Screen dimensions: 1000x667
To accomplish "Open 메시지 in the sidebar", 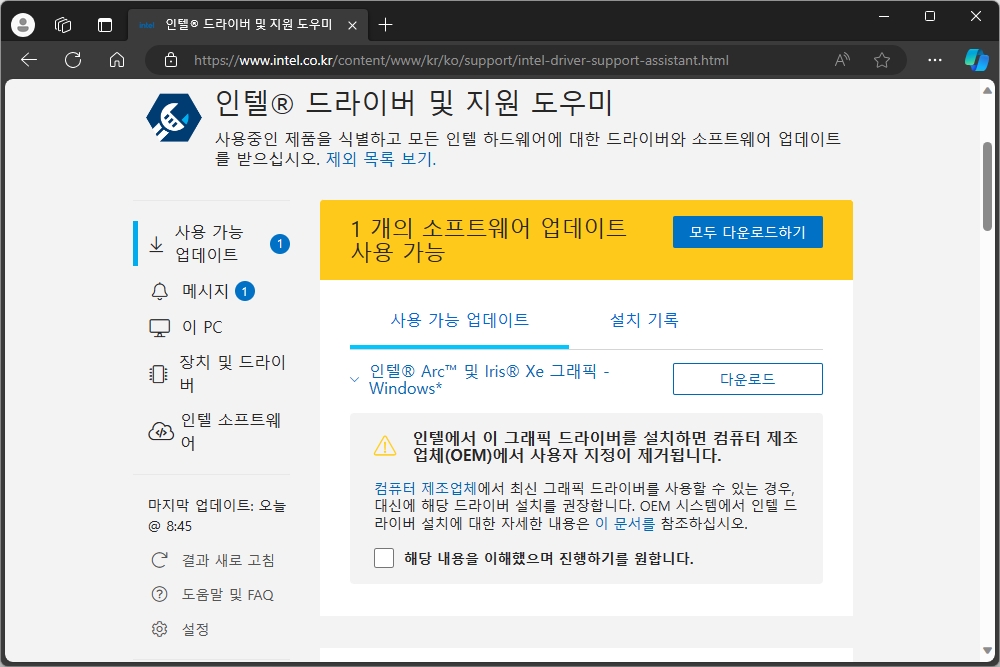I will pyautogui.click(x=205, y=291).
